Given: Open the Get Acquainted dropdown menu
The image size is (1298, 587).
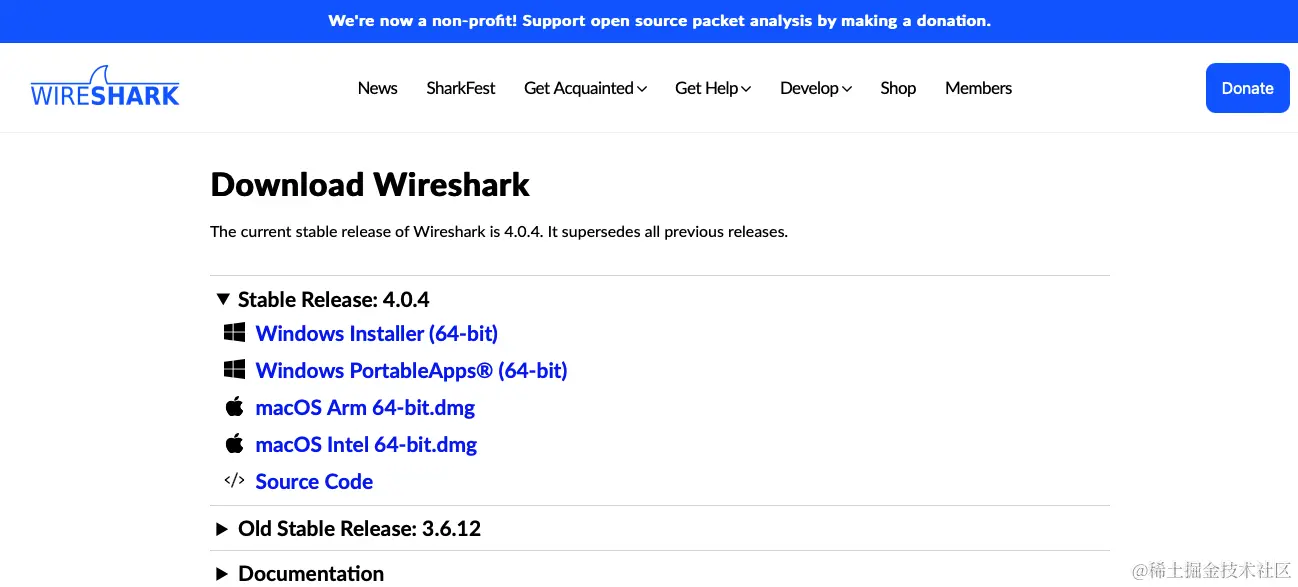Looking at the screenshot, I should (x=585, y=88).
